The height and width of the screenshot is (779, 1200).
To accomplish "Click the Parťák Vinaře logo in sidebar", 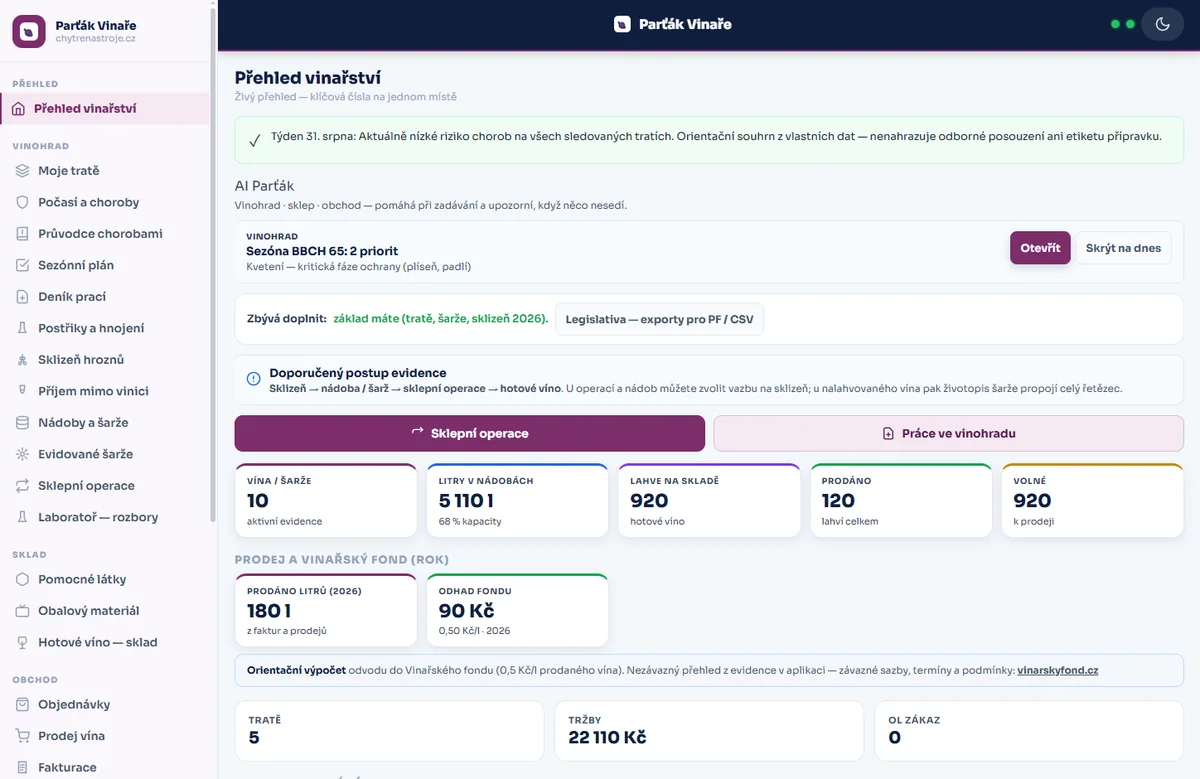I will coord(29,31).
